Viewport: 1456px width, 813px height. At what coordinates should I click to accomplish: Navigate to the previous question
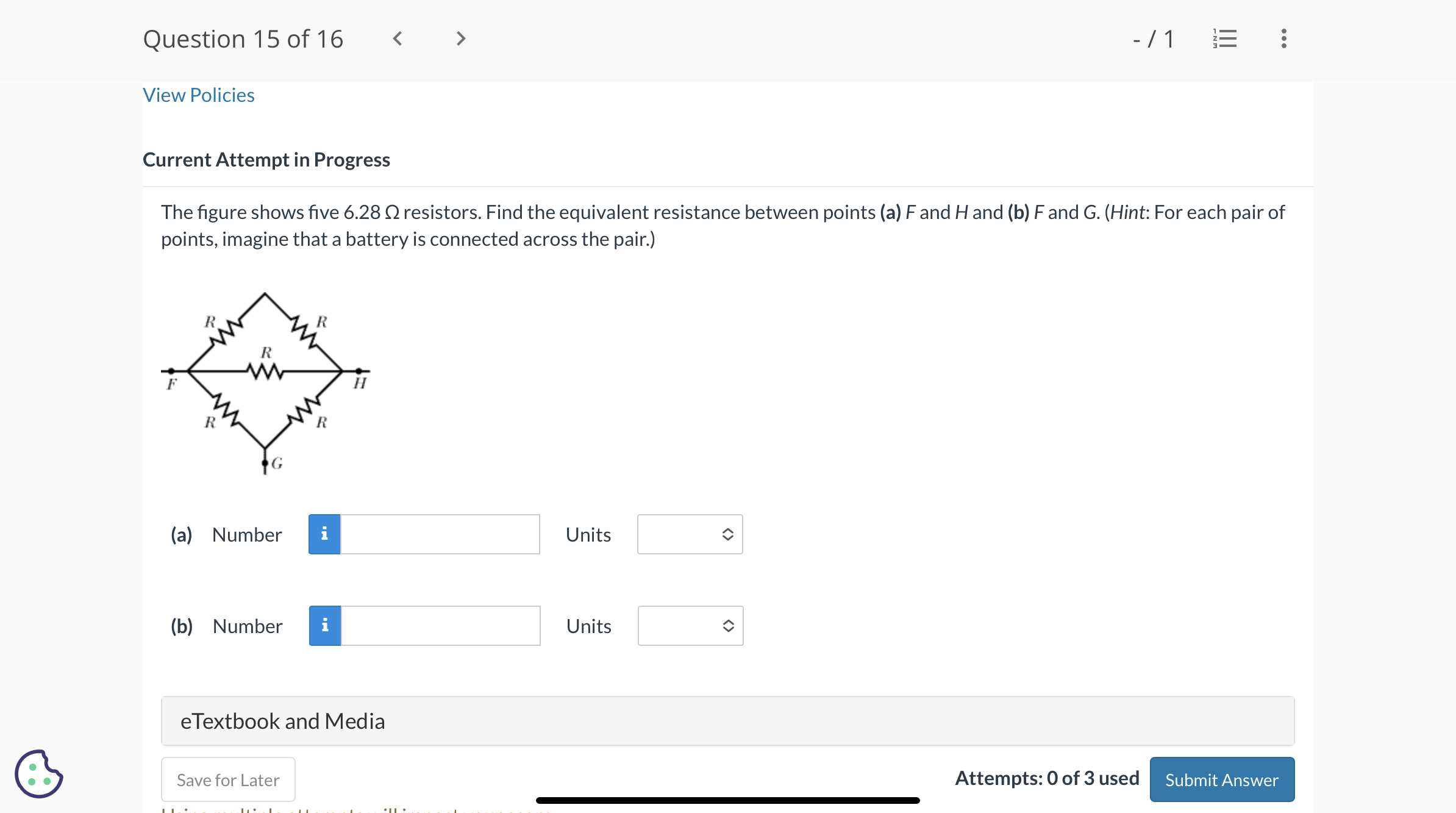[x=398, y=38]
